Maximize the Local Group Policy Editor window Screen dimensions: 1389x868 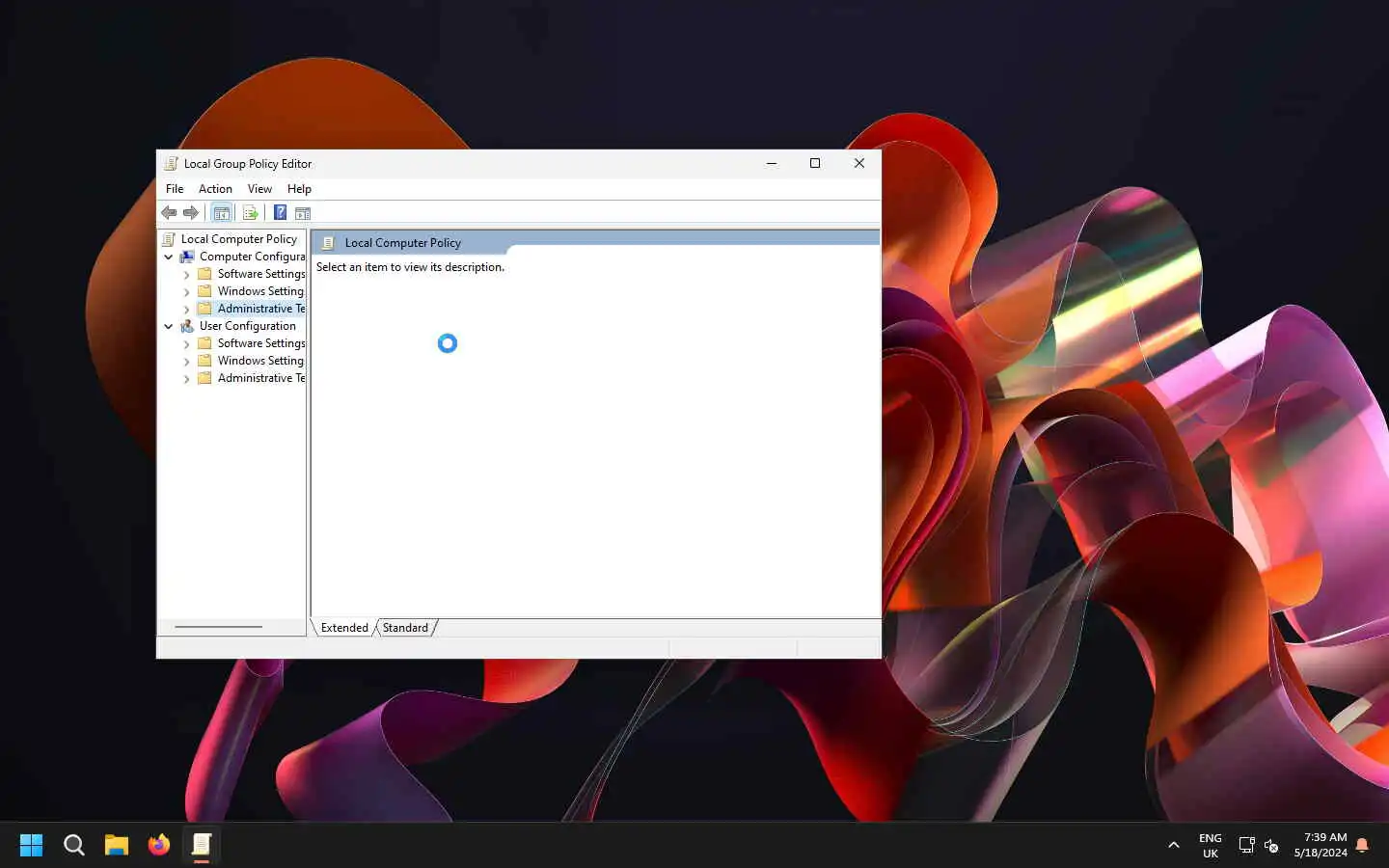(x=815, y=164)
